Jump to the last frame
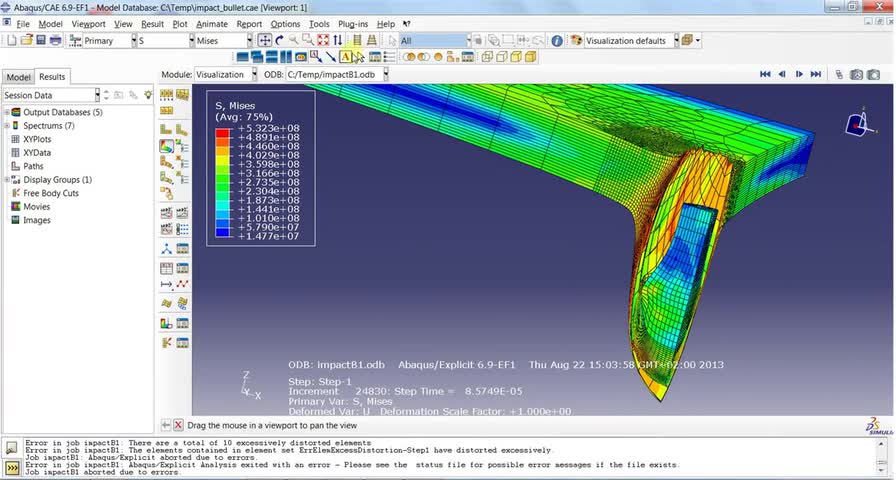The height and width of the screenshot is (480, 896). [x=816, y=74]
